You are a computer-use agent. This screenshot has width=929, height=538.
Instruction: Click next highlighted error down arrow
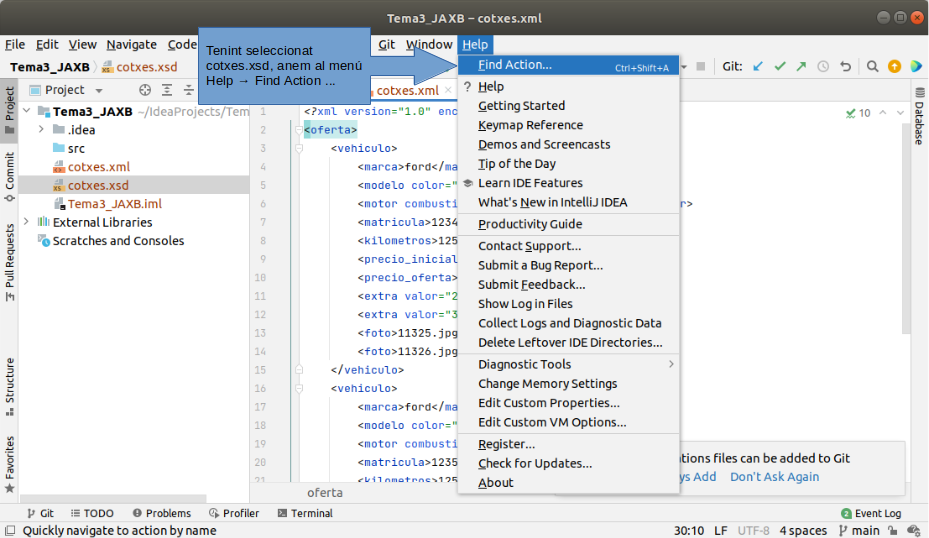tap(901, 113)
